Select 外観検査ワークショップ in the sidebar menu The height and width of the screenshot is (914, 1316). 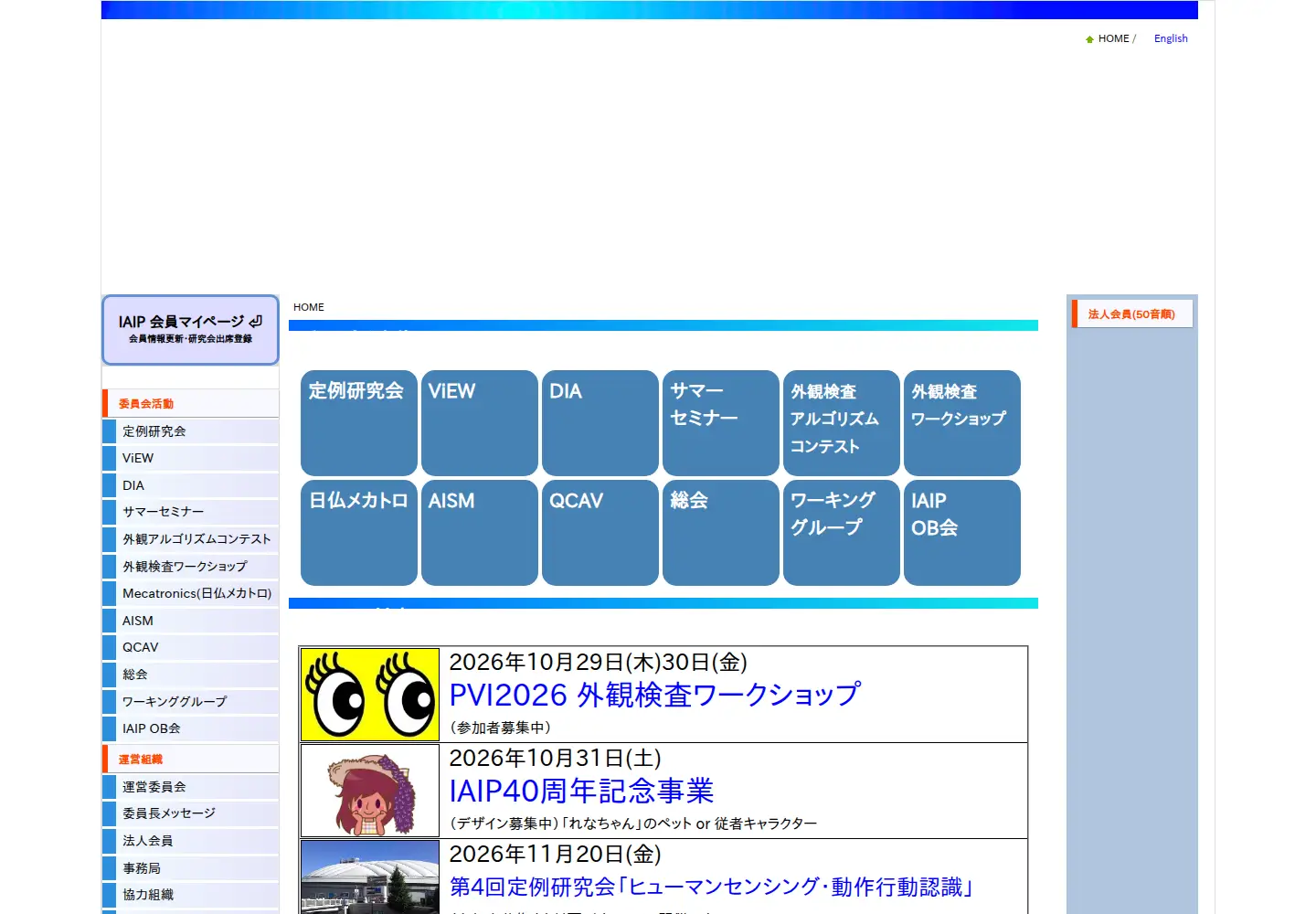pyautogui.click(x=191, y=567)
